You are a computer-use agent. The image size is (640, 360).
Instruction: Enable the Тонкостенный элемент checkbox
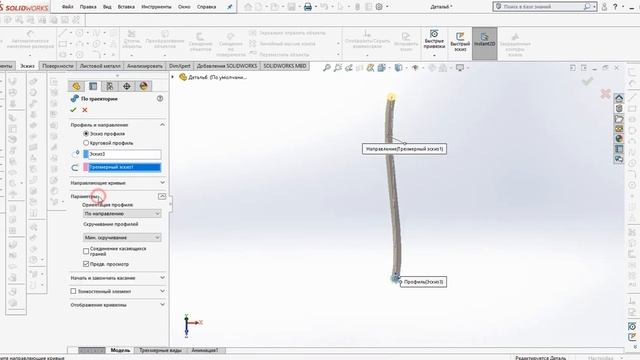coord(73,291)
